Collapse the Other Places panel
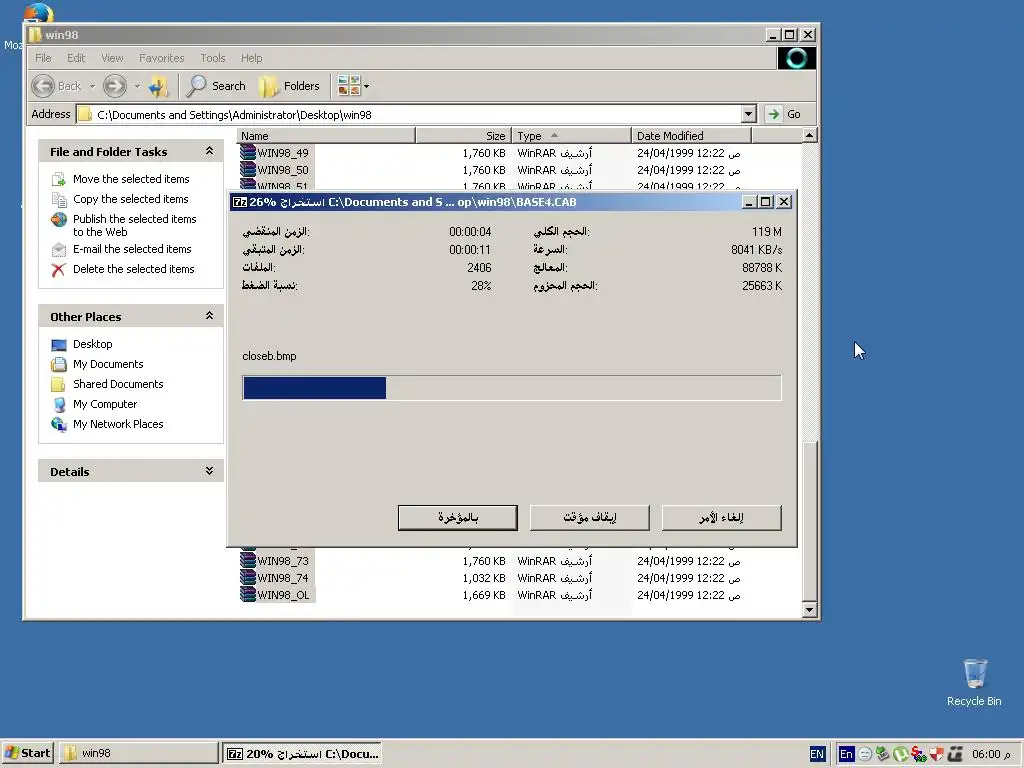The image size is (1024, 768). pyautogui.click(x=209, y=315)
